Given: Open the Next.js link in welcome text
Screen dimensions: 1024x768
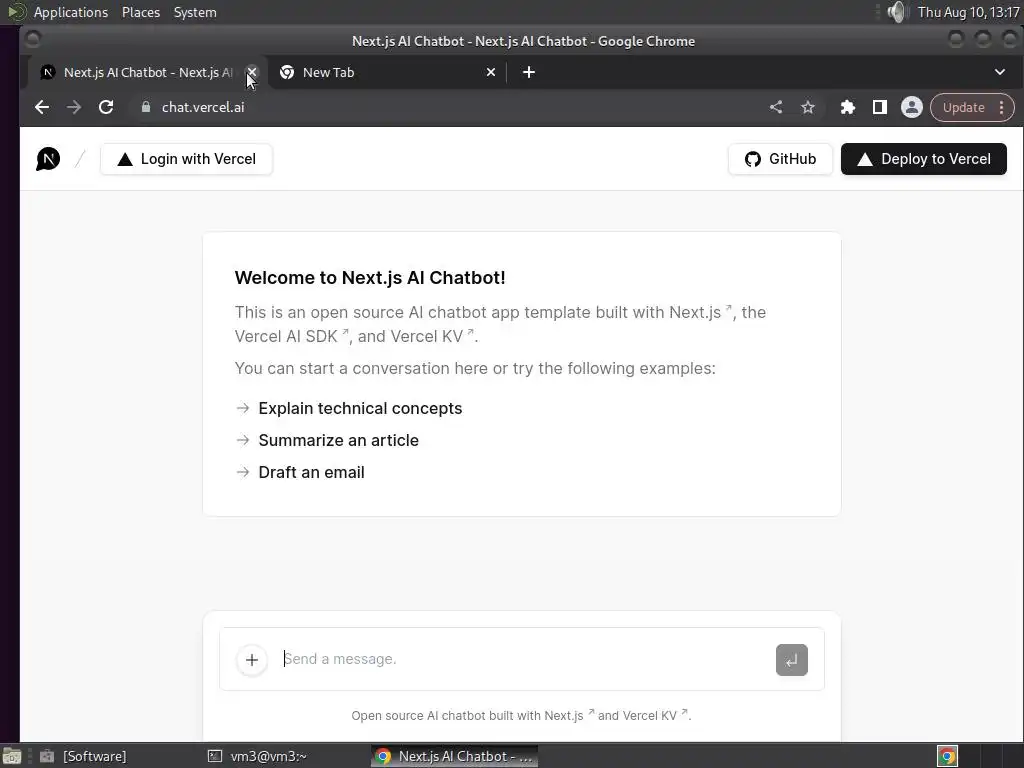Looking at the screenshot, I should 700,312.
